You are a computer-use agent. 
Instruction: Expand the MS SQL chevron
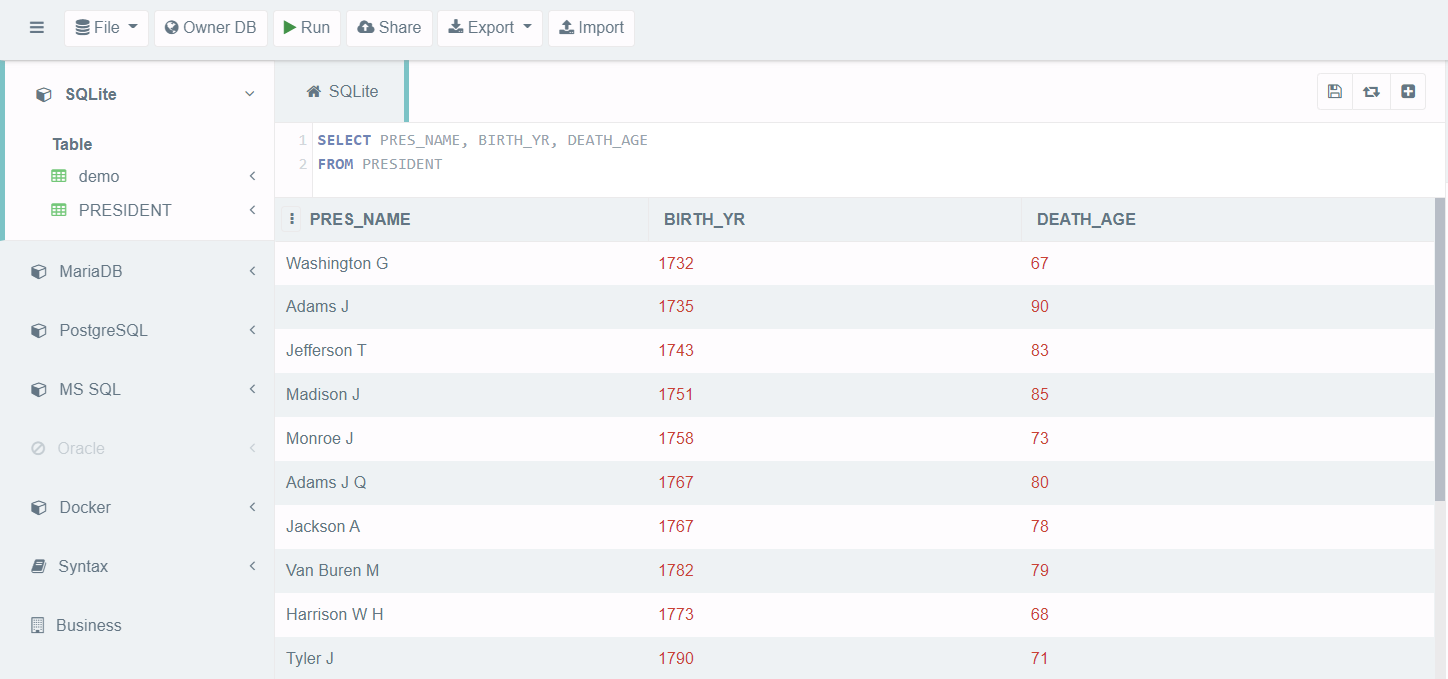tap(252, 389)
